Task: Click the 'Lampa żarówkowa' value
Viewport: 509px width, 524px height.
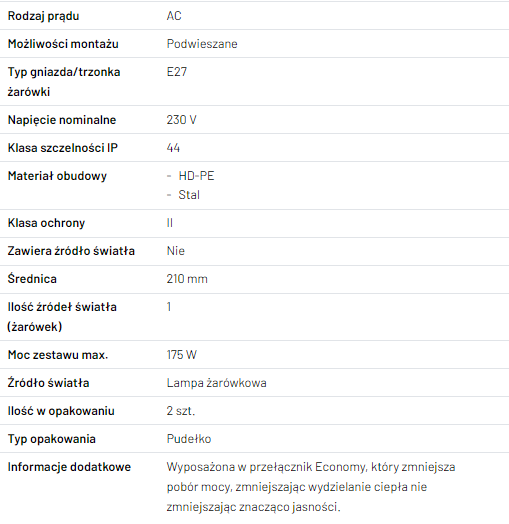Action: click(217, 383)
